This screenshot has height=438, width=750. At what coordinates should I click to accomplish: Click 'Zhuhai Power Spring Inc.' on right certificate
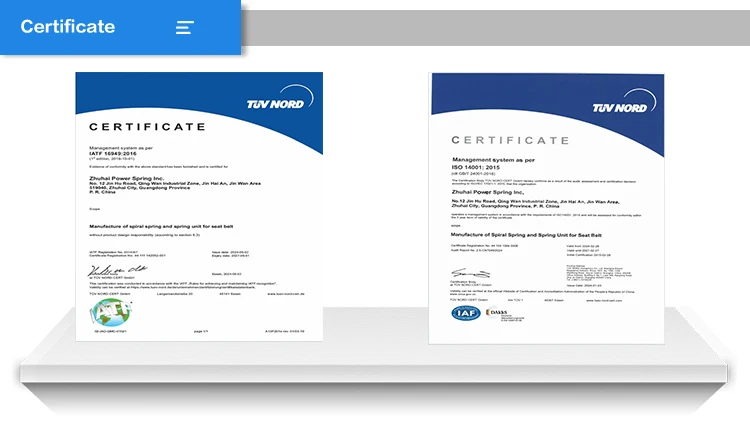[488, 192]
